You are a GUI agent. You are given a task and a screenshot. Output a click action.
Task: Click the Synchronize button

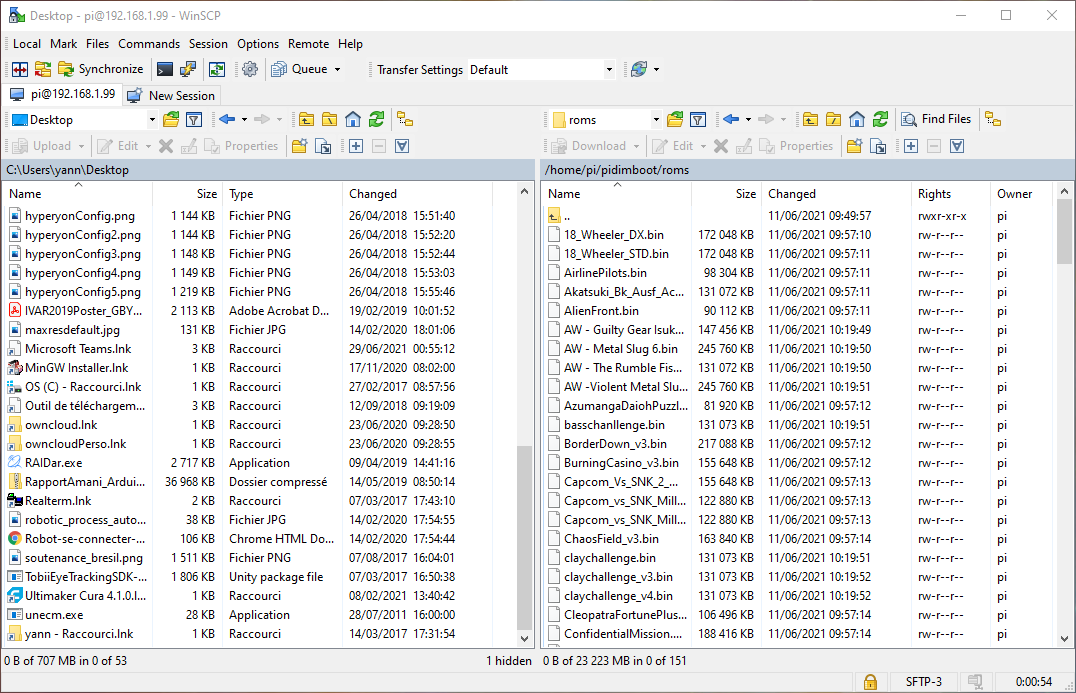pos(101,69)
